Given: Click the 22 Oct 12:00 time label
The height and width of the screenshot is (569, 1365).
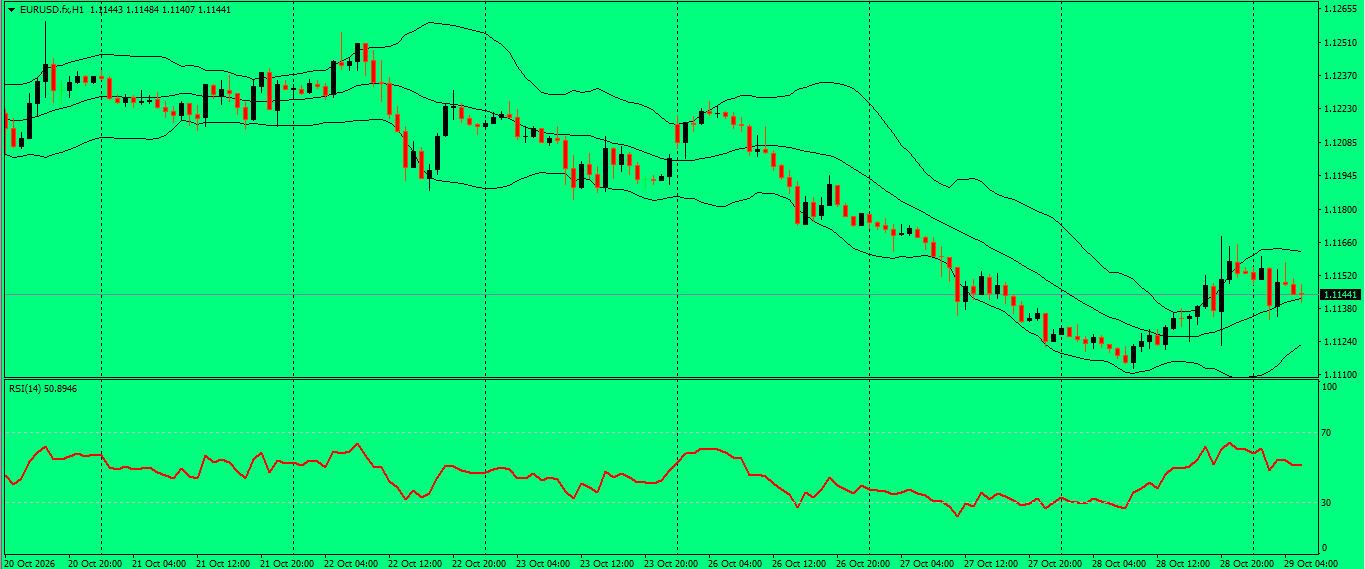Looking at the screenshot, I should pyautogui.click(x=414, y=564).
